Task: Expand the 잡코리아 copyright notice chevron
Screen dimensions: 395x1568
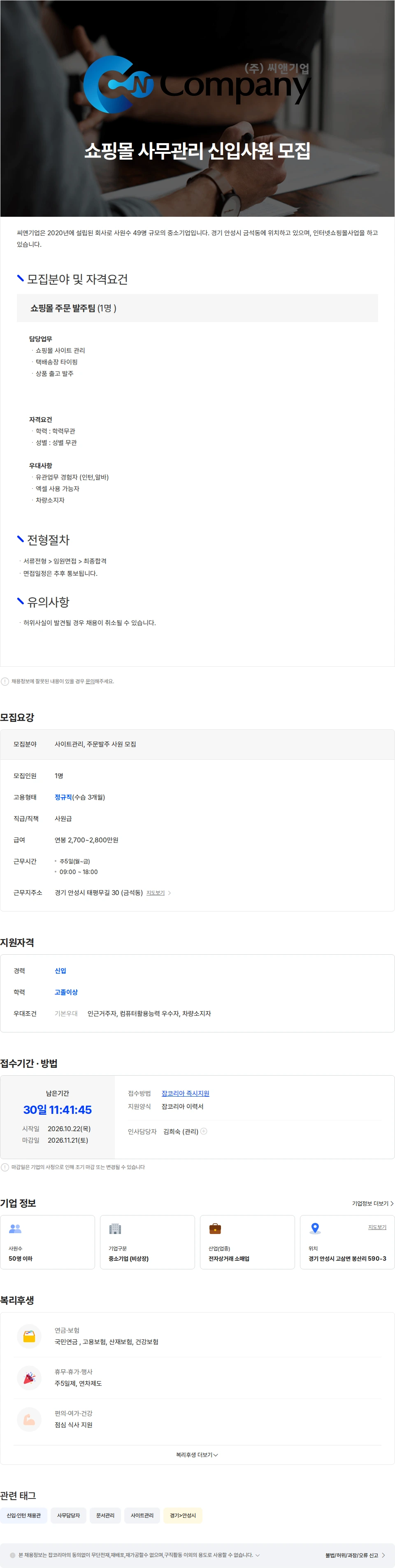Action: [x=258, y=1555]
